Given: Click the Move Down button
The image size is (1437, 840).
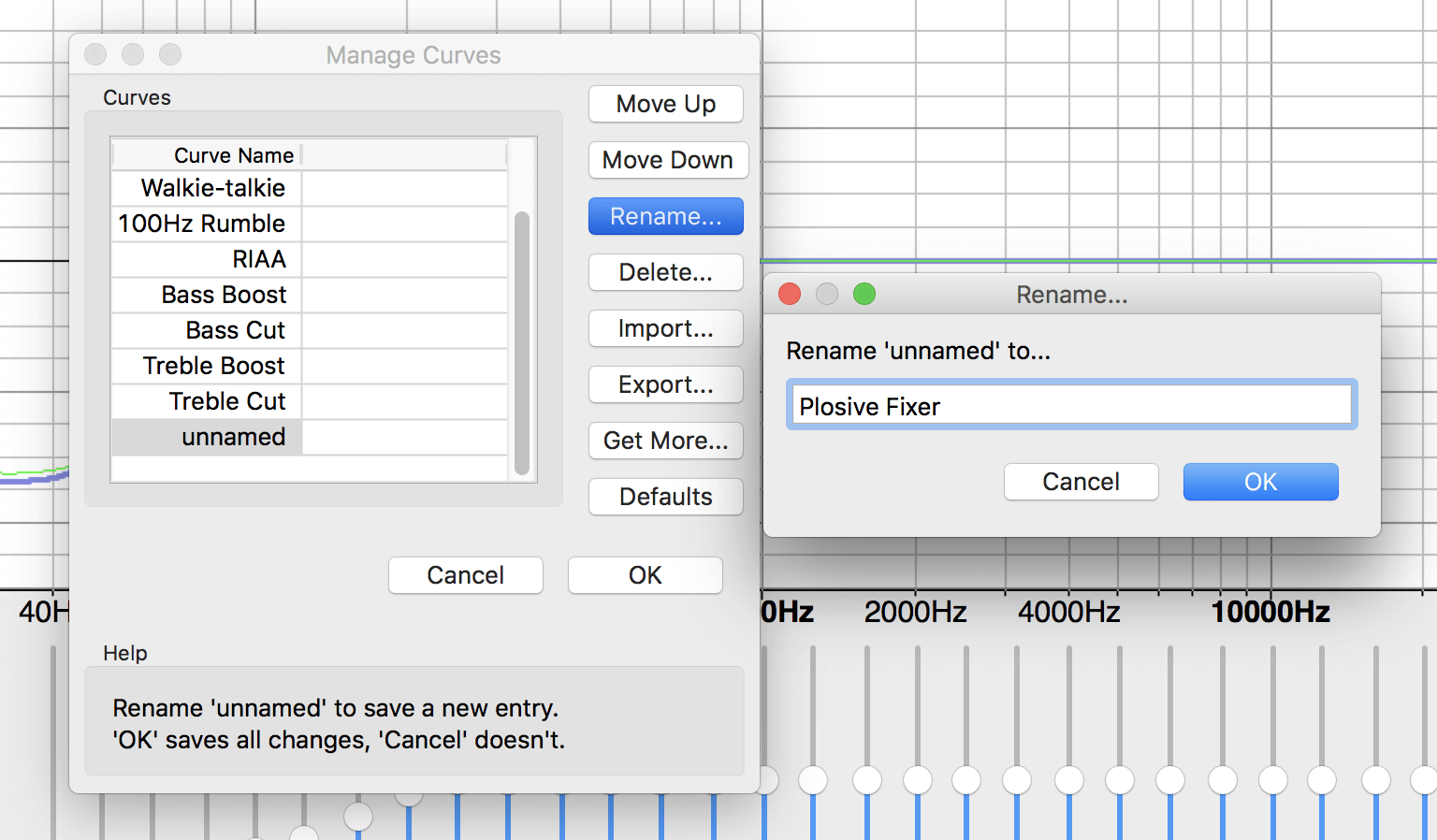Looking at the screenshot, I should (x=668, y=160).
